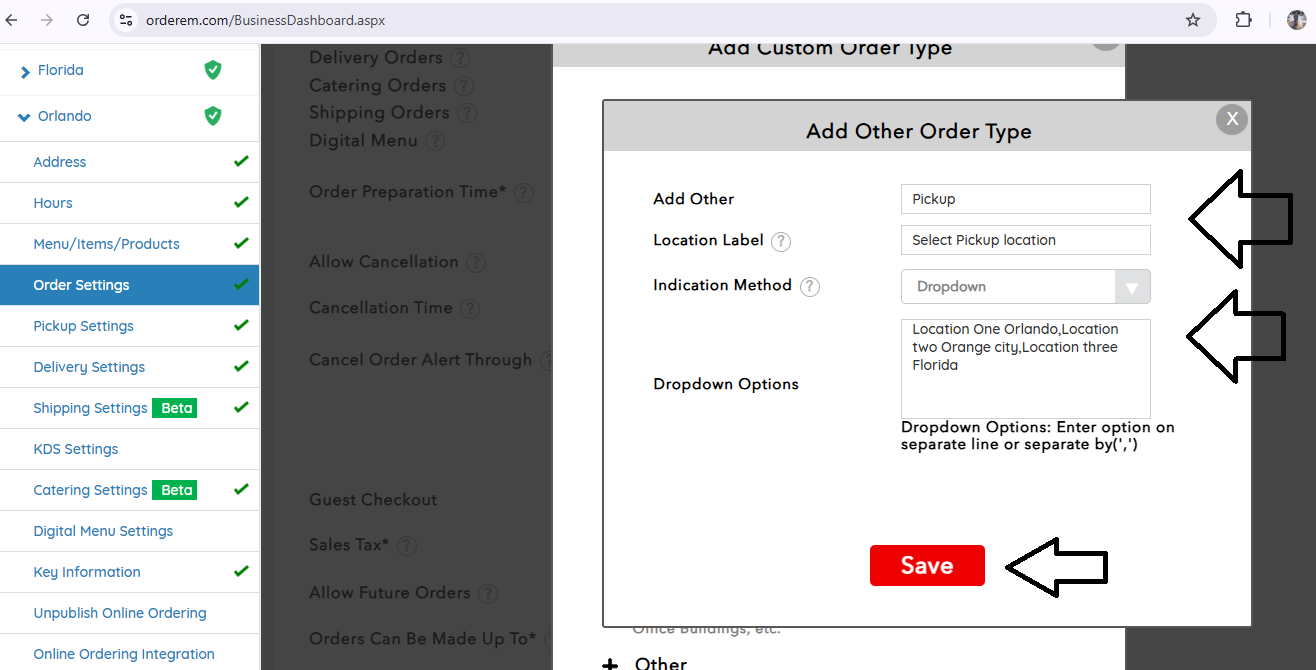
Task: Open browser extensions puzzle icon
Action: pos(1244,20)
